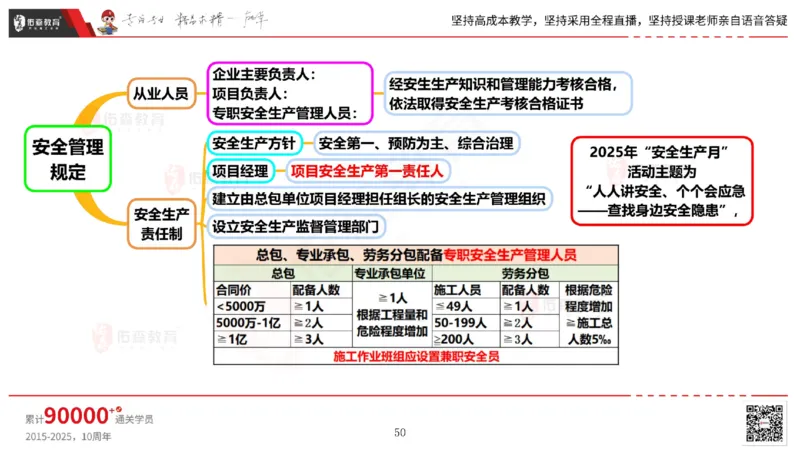The height and width of the screenshot is (450, 800).
Task: Click ≥2人 in the 5000万-1亿 row
Action: point(321,322)
